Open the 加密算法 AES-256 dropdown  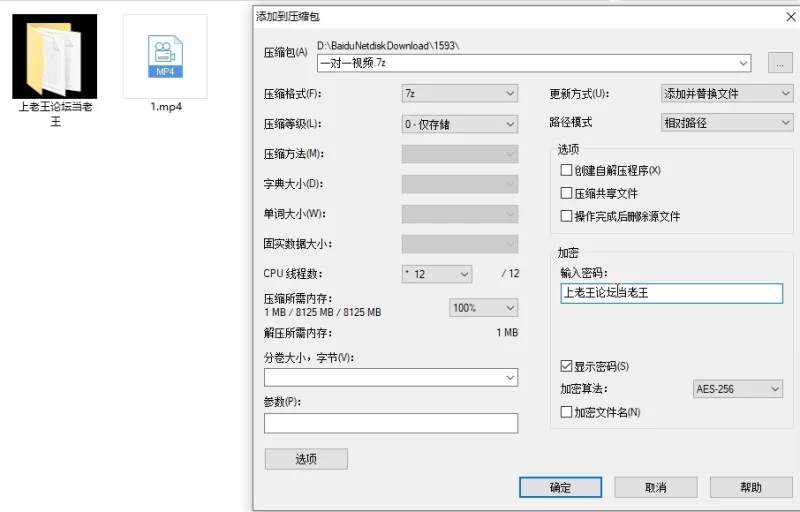click(737, 389)
